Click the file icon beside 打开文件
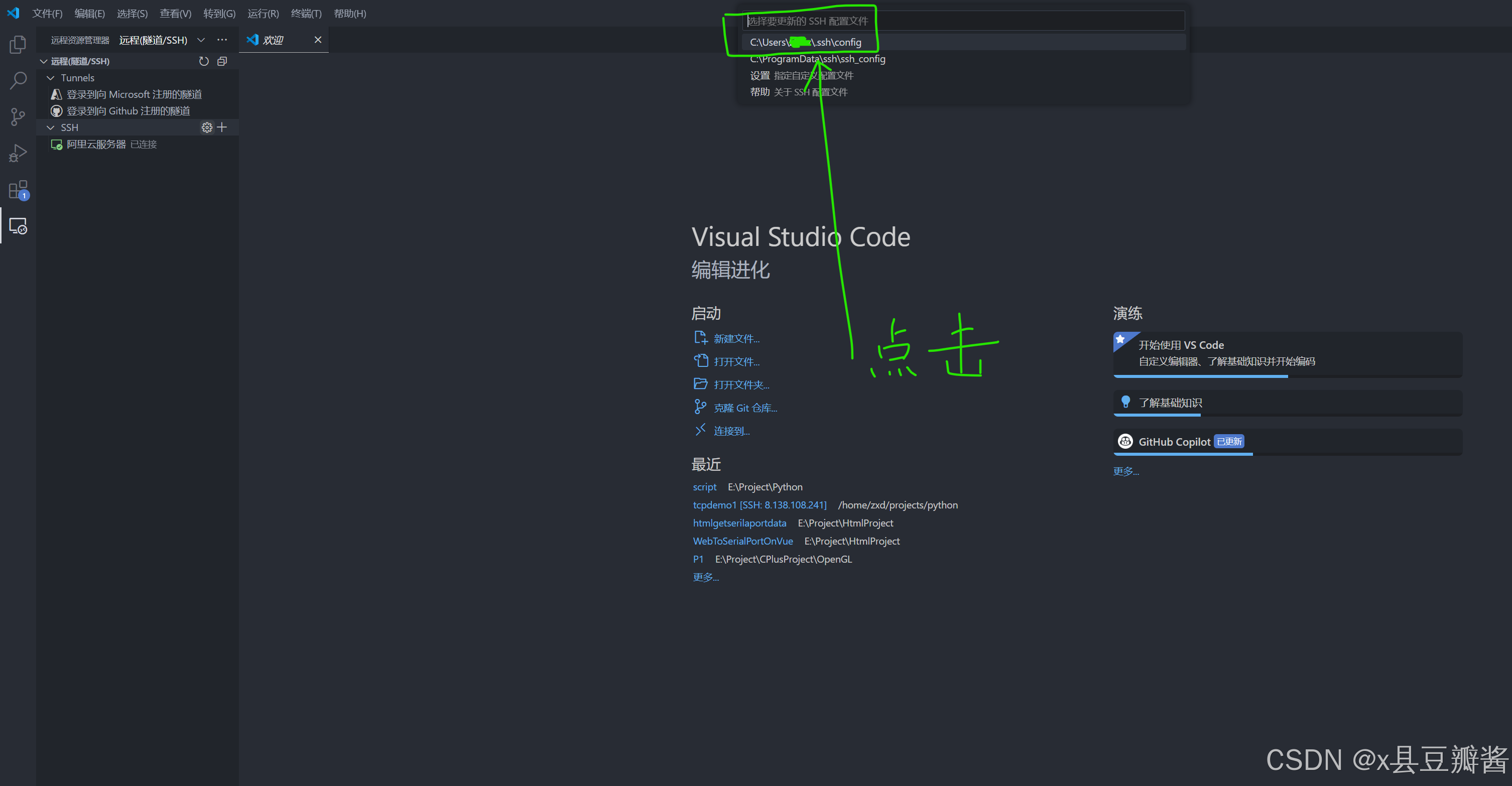Screen dimensions: 1512x786 point(701,361)
